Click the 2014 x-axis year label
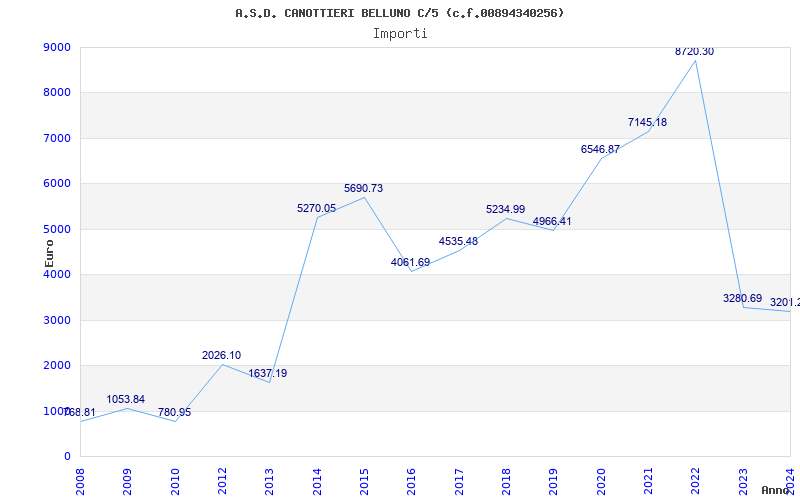 click(x=317, y=481)
